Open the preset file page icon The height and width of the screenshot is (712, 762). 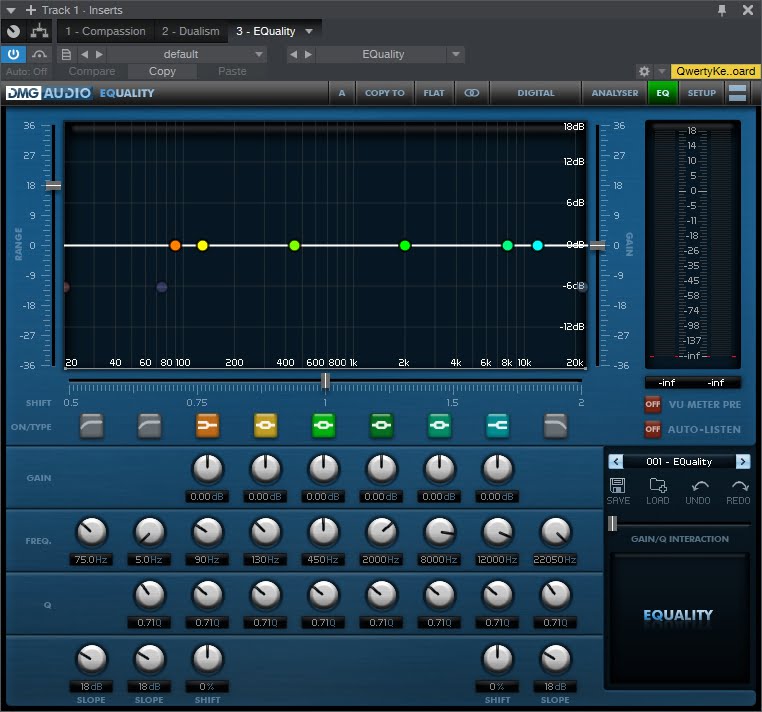point(66,54)
